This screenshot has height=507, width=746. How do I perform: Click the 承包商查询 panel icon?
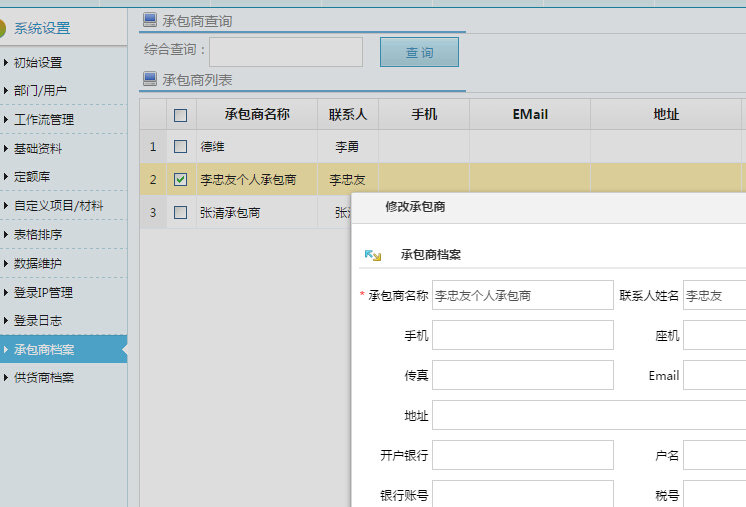coord(150,20)
